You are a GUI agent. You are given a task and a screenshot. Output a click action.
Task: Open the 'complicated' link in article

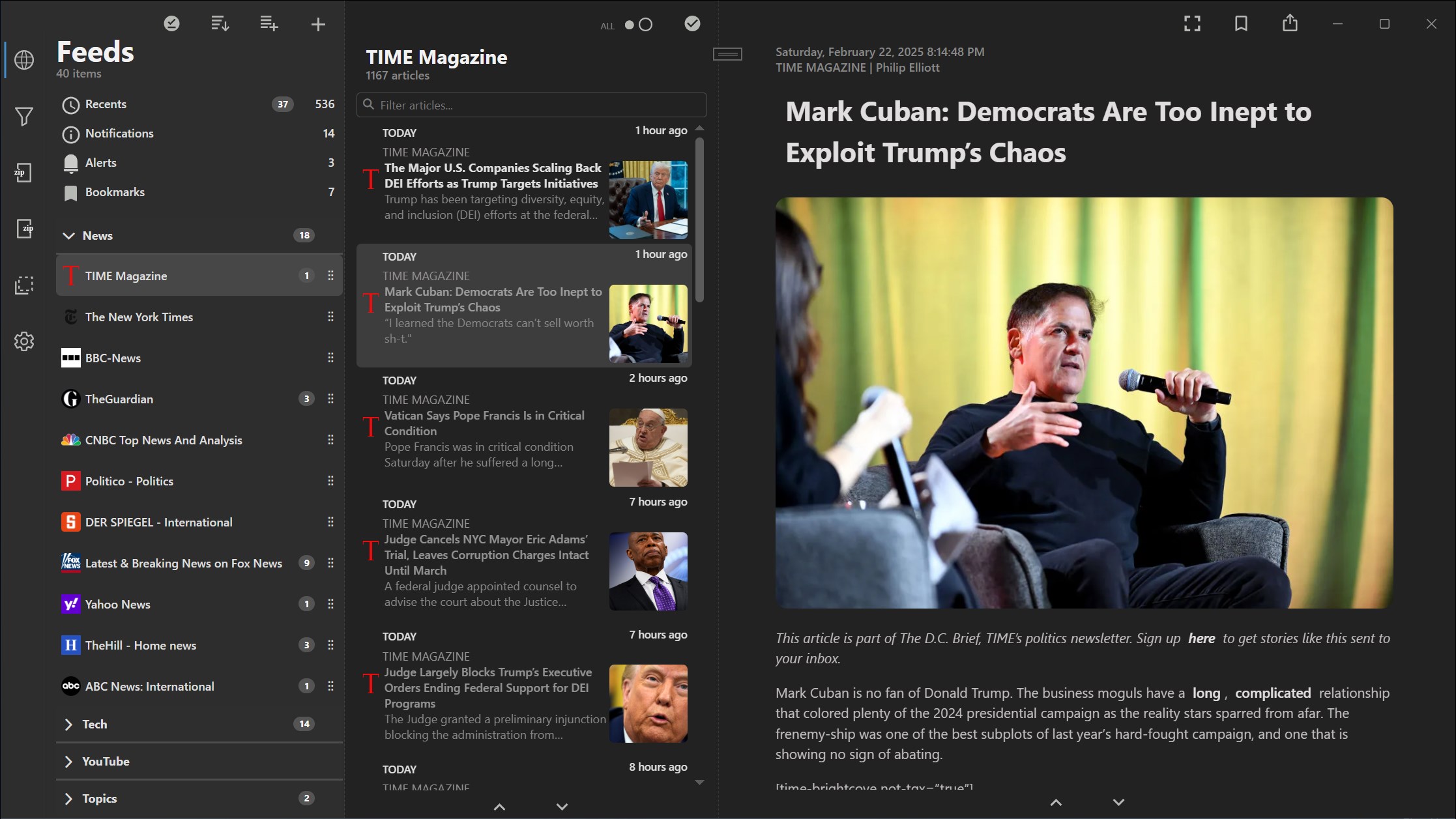pyautogui.click(x=1272, y=693)
